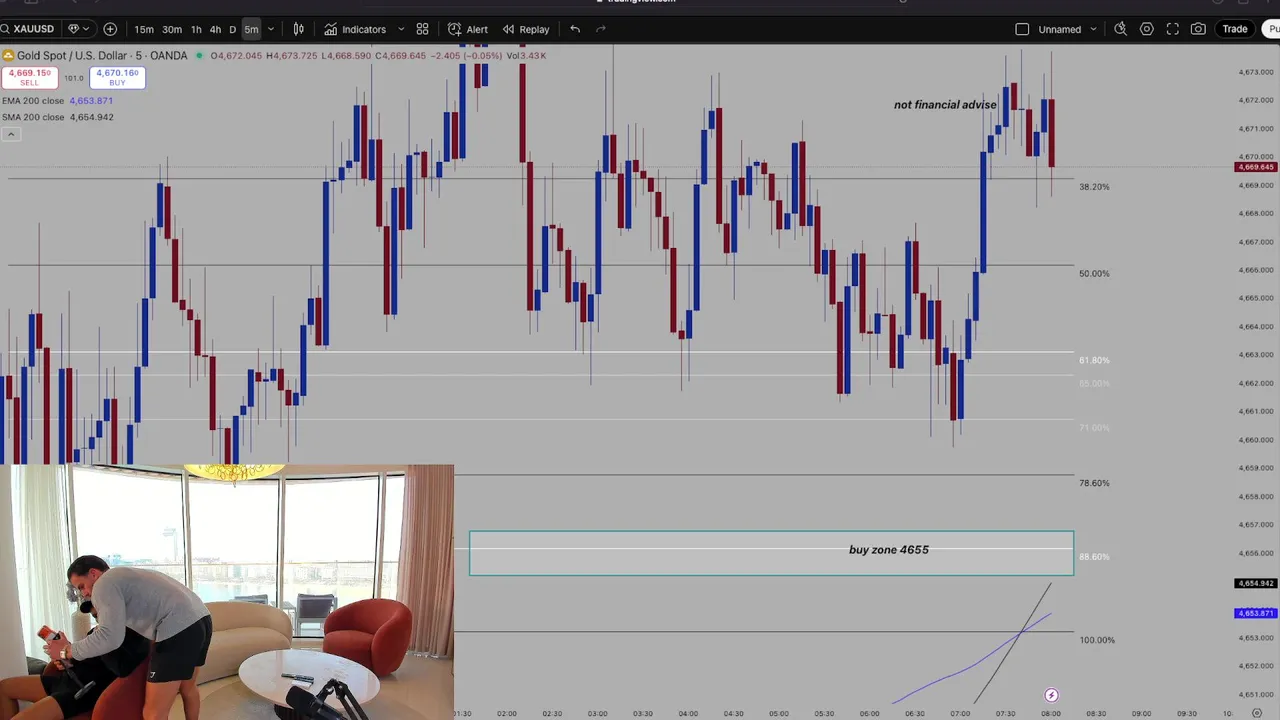The height and width of the screenshot is (720, 1280).
Task: Collapse the indicator legend arrow
Action: coord(10,134)
